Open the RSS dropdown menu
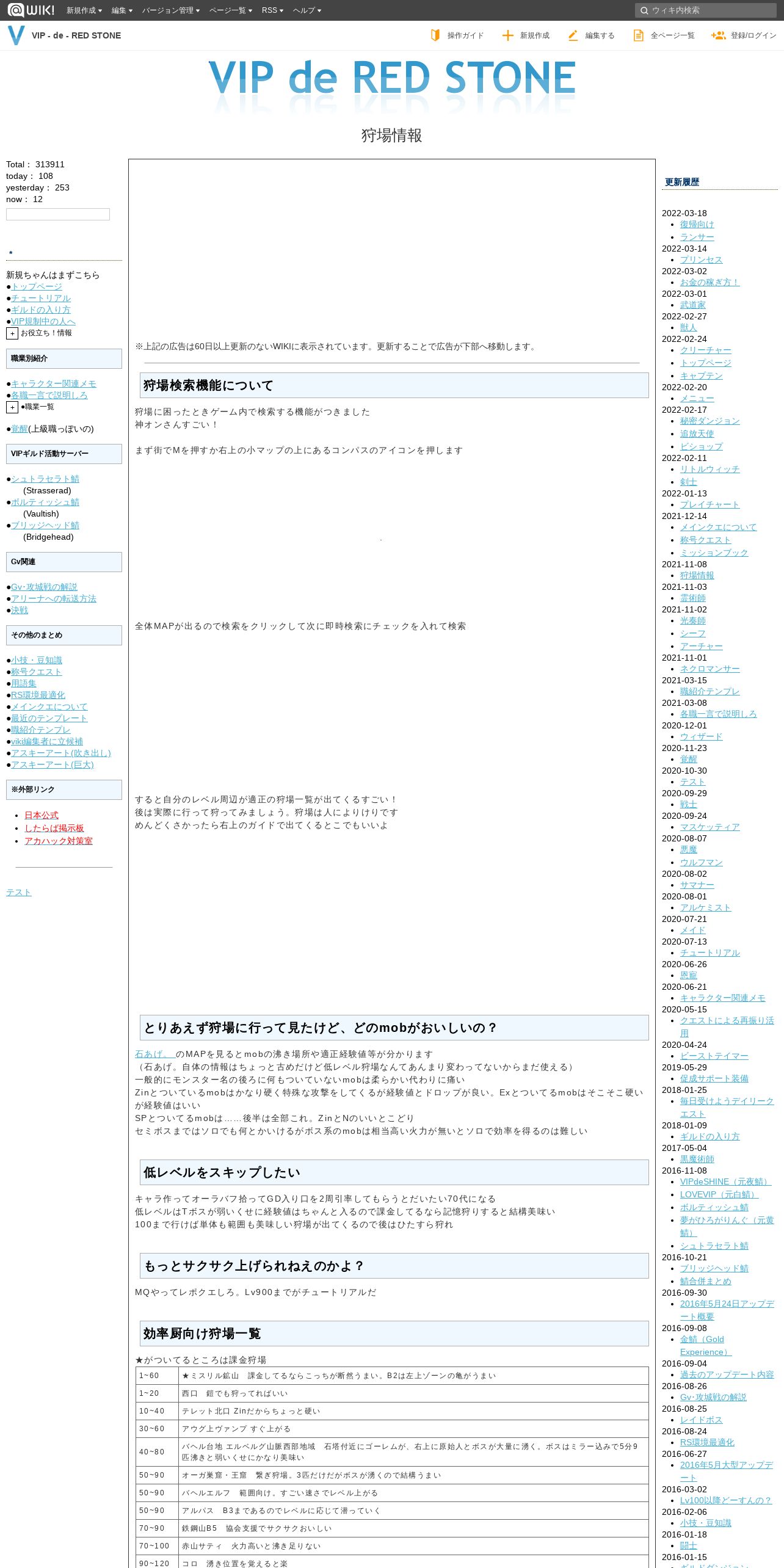The width and height of the screenshot is (784, 1568). tap(272, 10)
